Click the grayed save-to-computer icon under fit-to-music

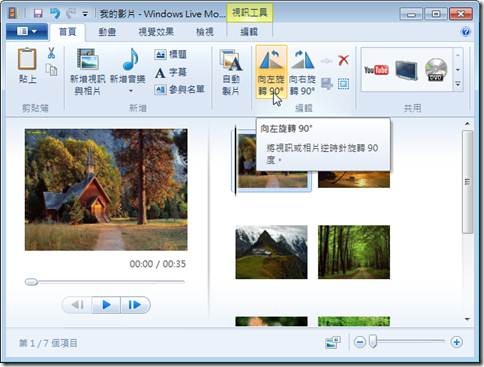click(x=327, y=83)
